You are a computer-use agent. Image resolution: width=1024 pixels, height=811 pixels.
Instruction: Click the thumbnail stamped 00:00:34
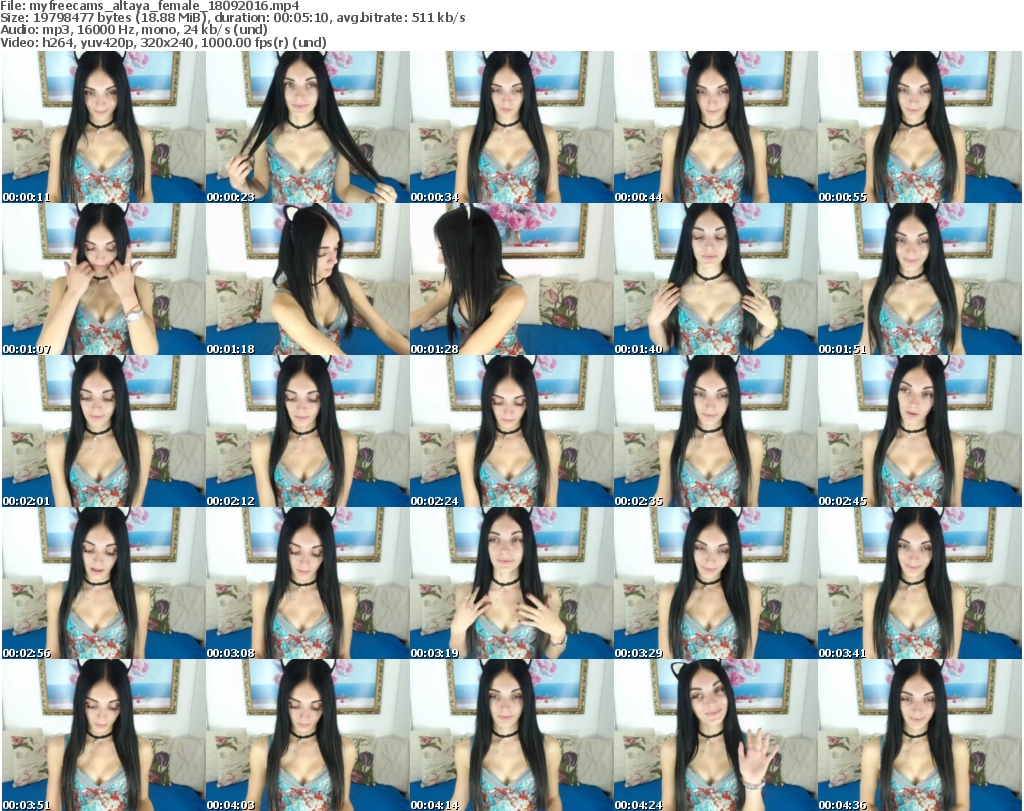[x=511, y=127]
